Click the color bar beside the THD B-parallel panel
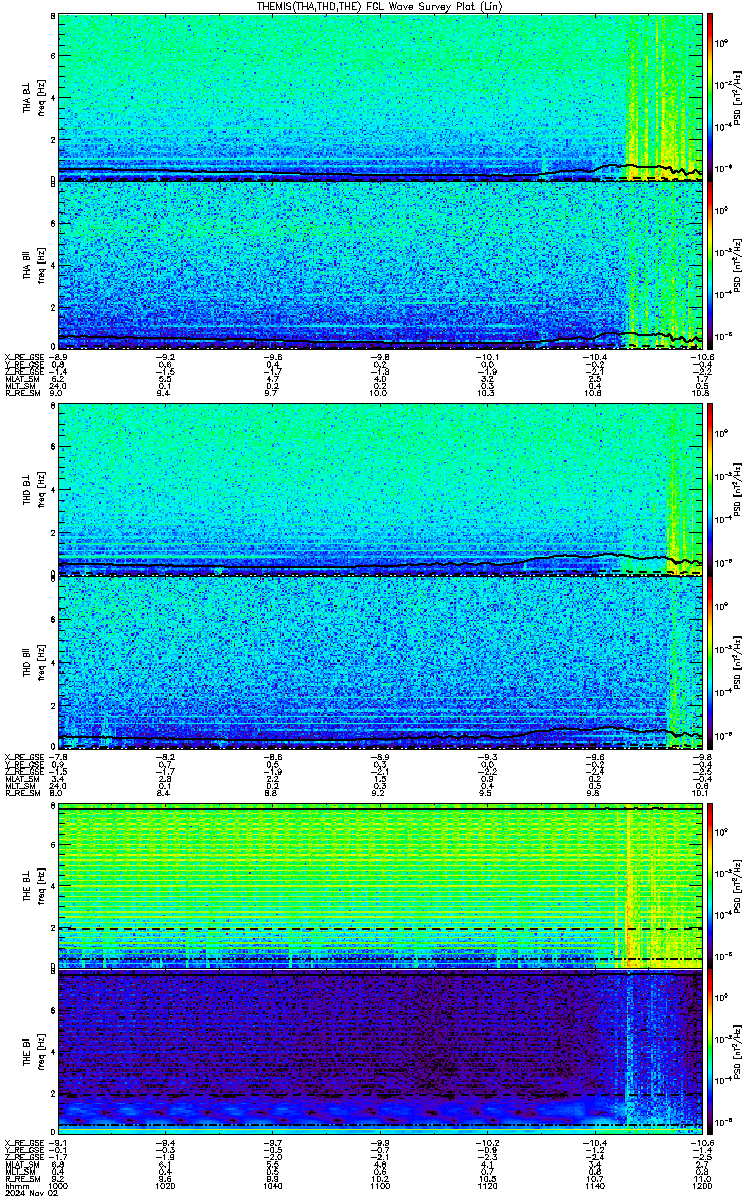Image resolution: width=750 pixels, height=1200 pixels. tap(711, 661)
